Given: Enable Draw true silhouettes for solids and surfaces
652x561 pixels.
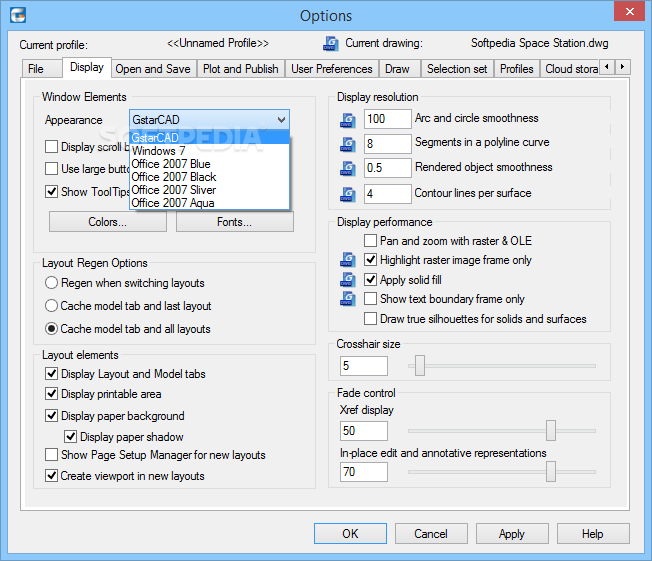Looking at the screenshot, I should tap(370, 319).
